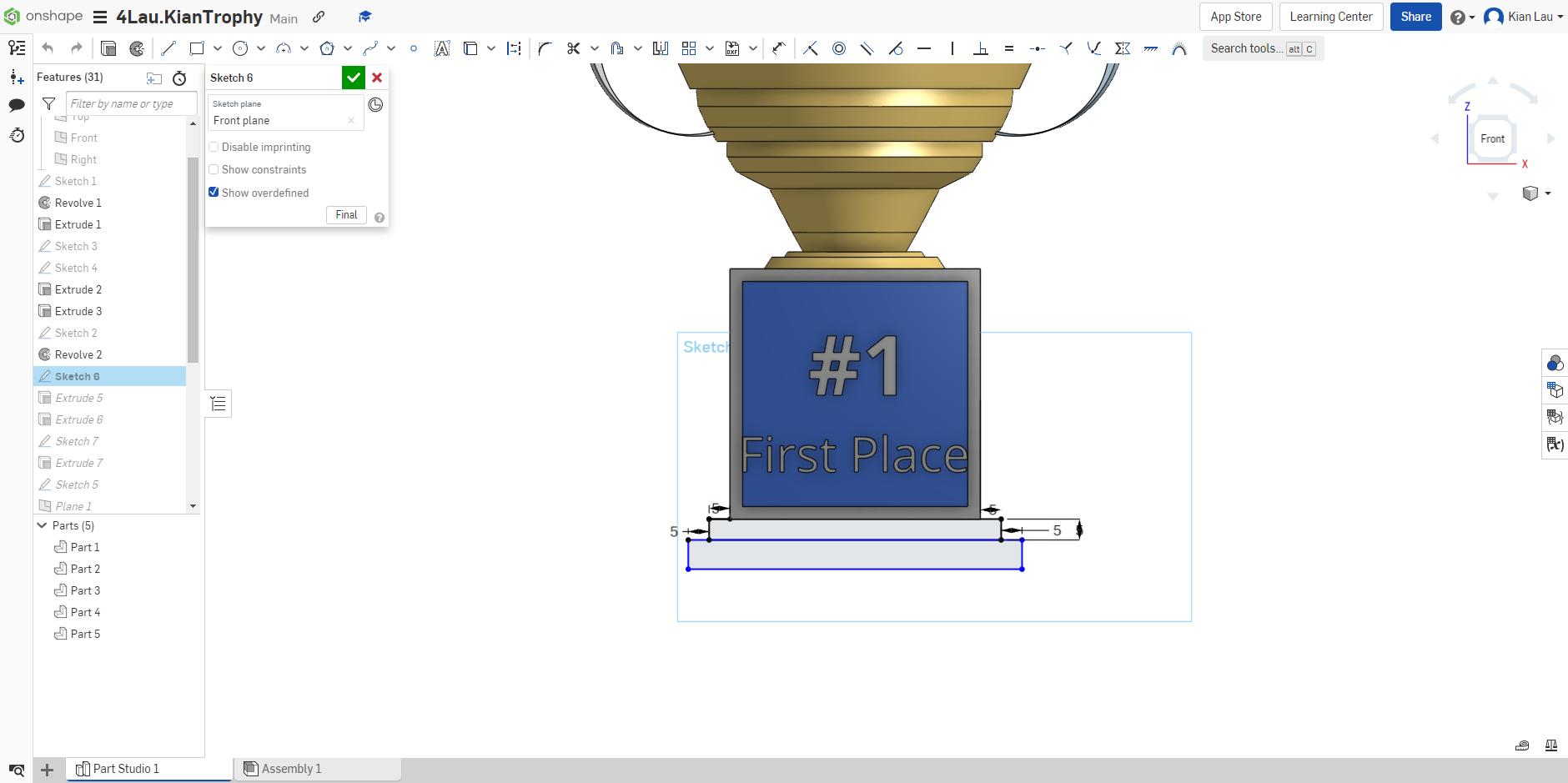Select the Sketch fillet tool
The image size is (1568, 783).
545,48
